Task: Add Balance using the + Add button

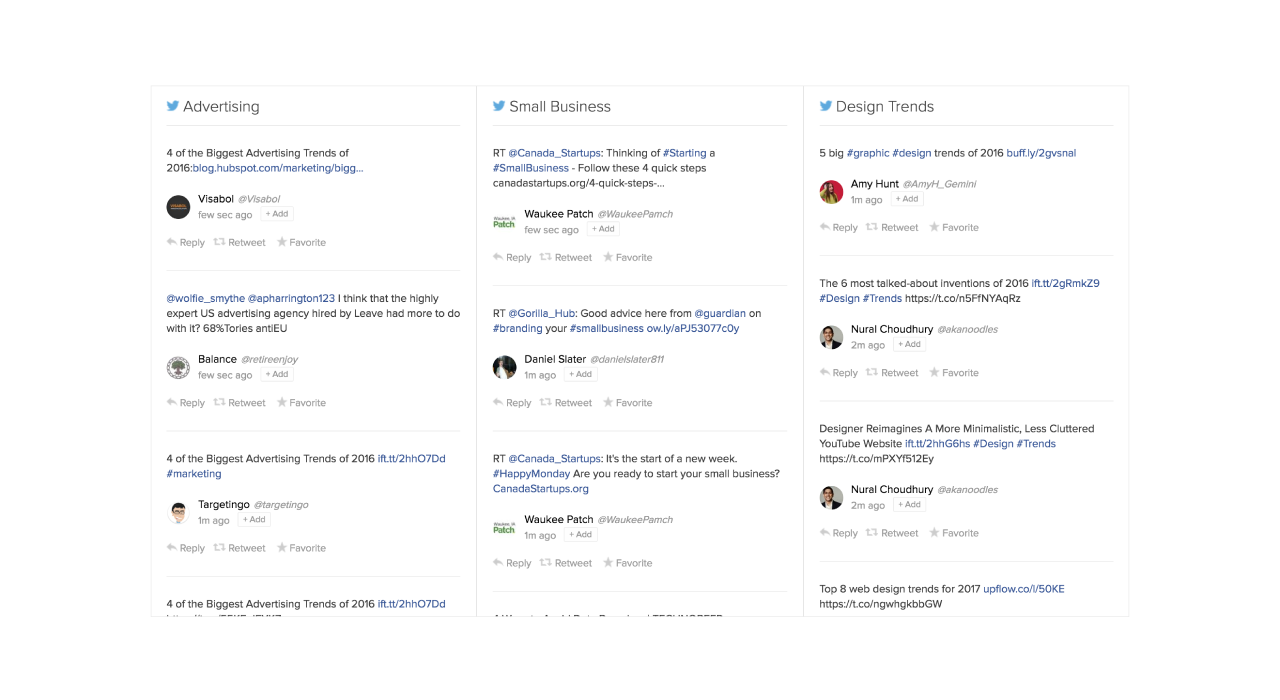Action: pyautogui.click(x=277, y=374)
